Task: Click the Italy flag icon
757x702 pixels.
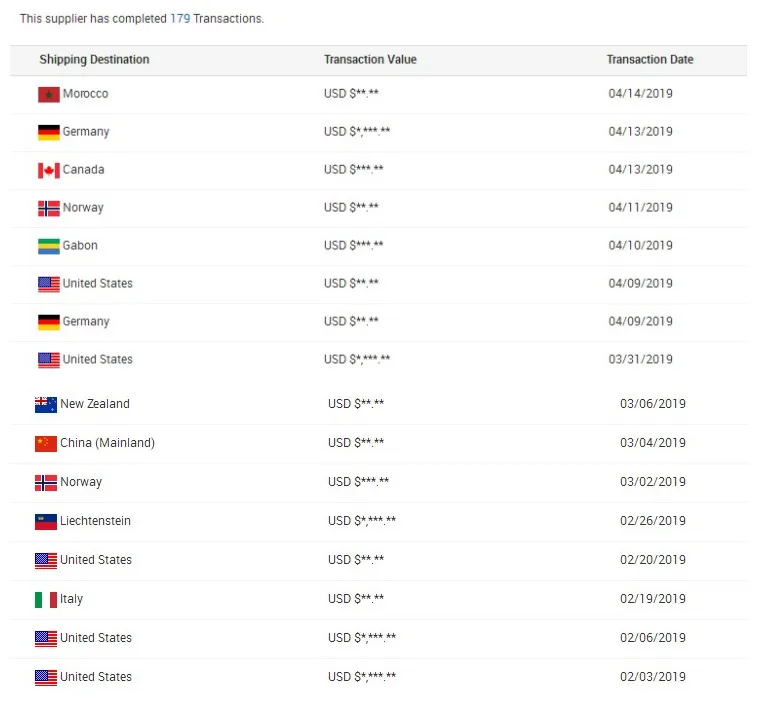Action: click(46, 600)
